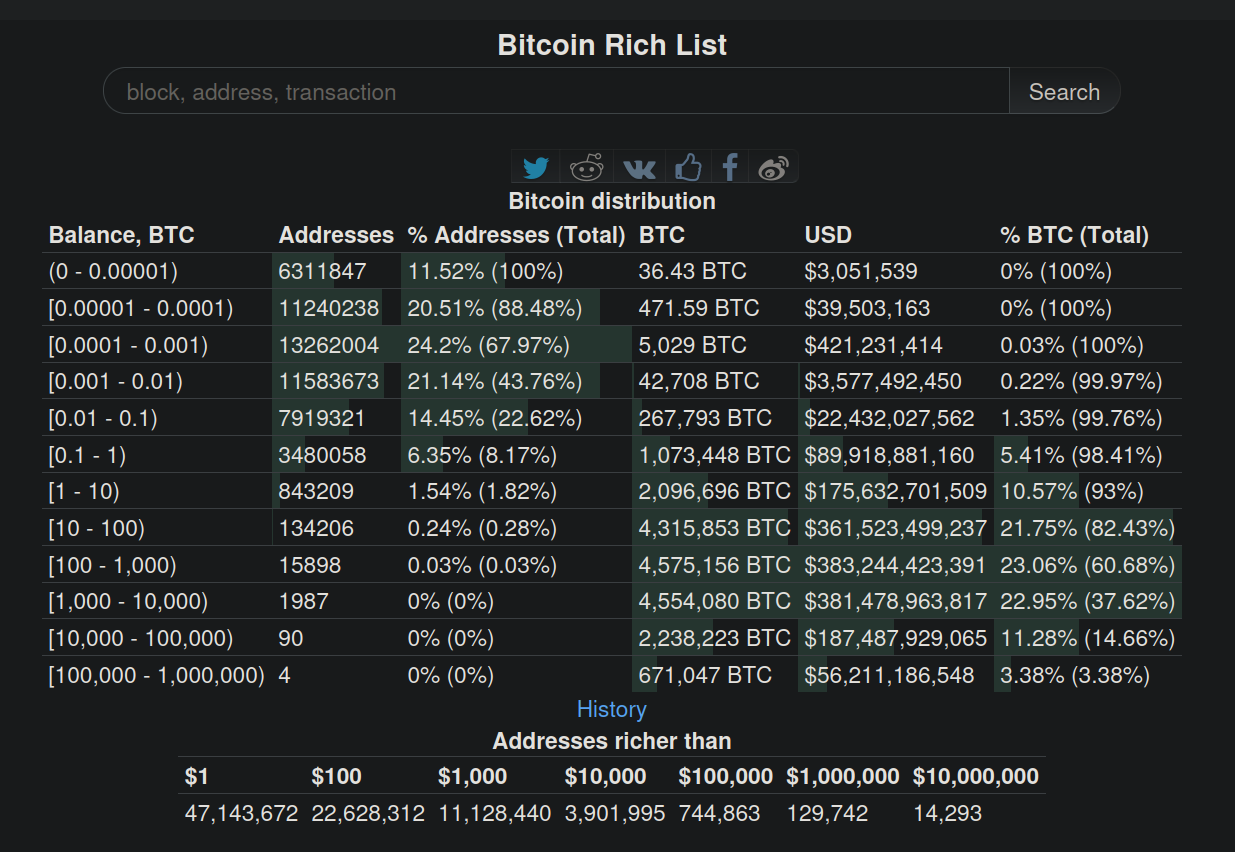Click the $1,000 column header

[472, 776]
